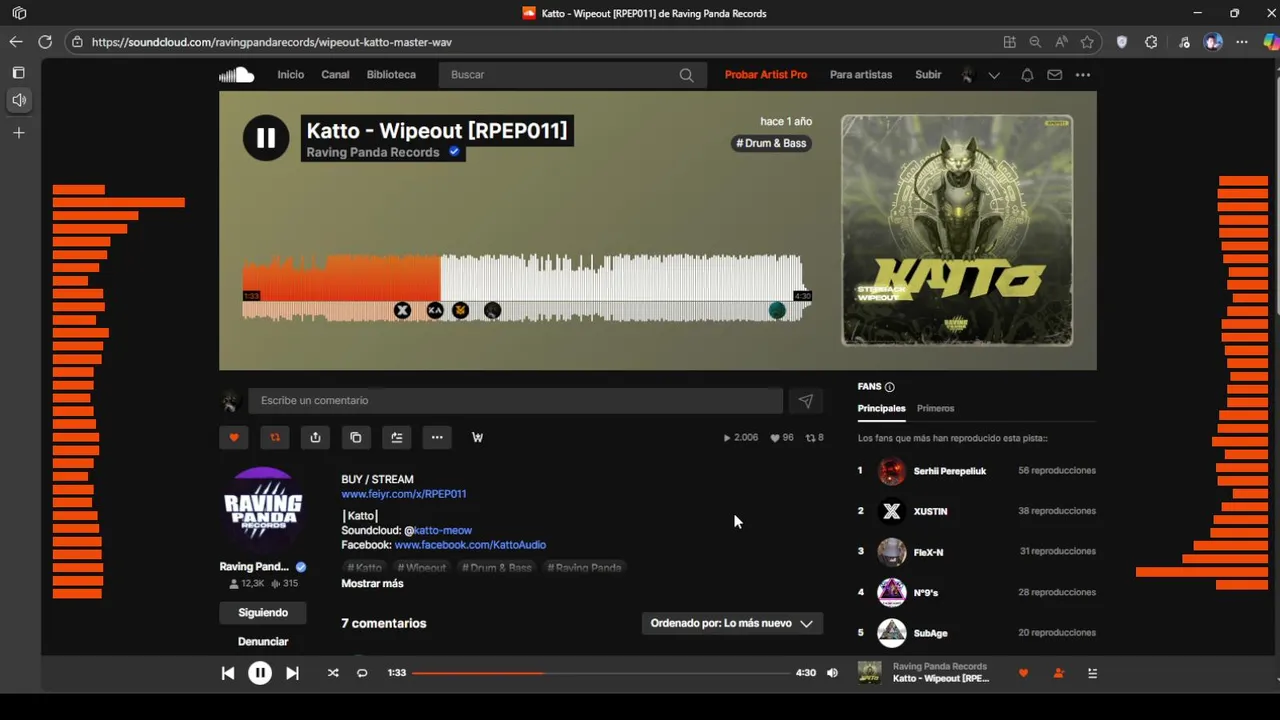Open fan Serhii Perepeliuk's profile
Image resolution: width=1280 pixels, height=720 pixels.
pyautogui.click(x=950, y=471)
